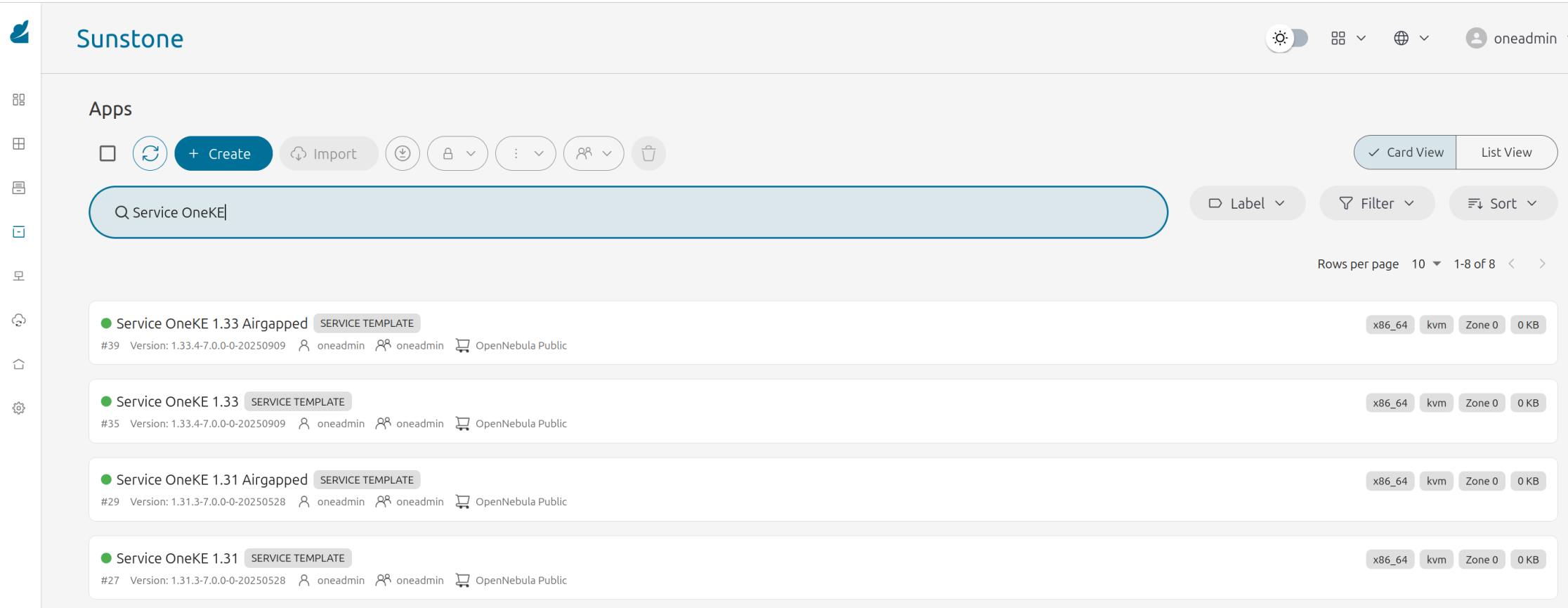Change rows per page dropdown
The height and width of the screenshot is (608, 1568).
pos(1426,264)
